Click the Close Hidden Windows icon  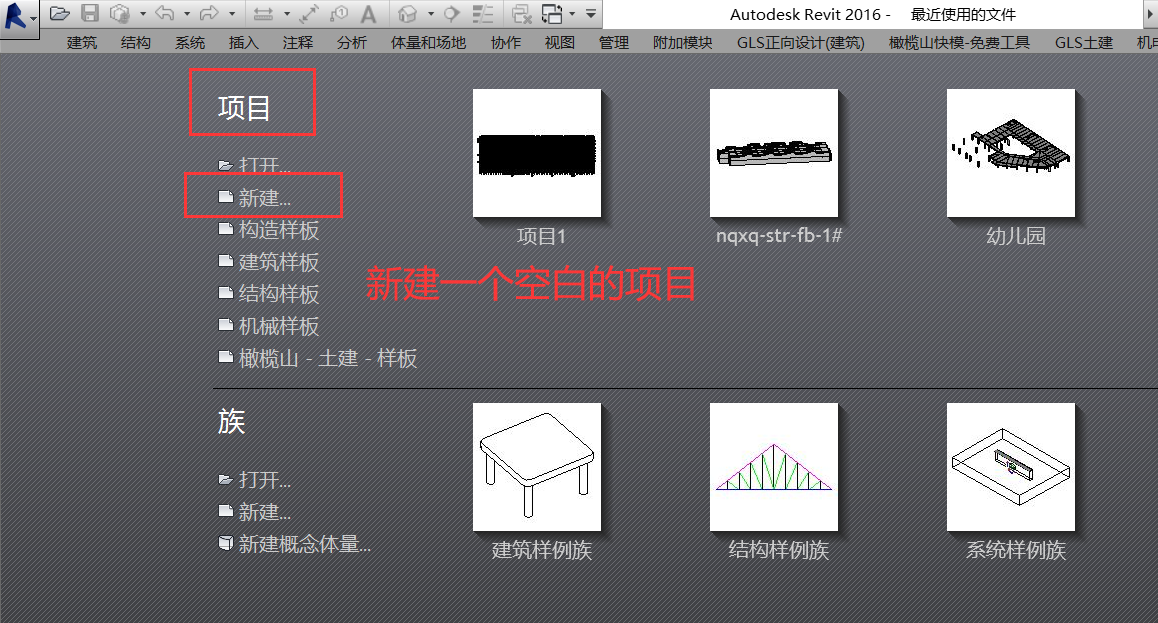point(522,13)
